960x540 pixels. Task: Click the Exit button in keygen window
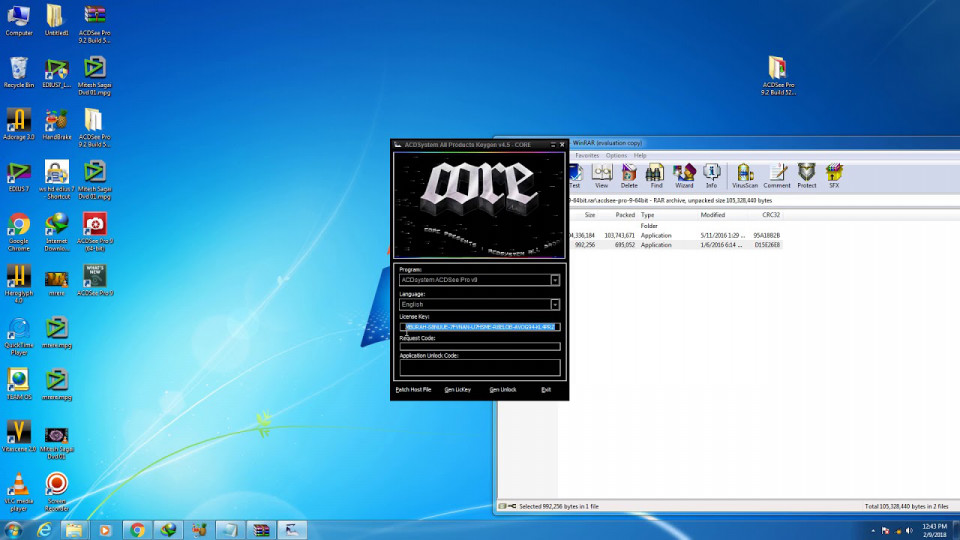(546, 389)
